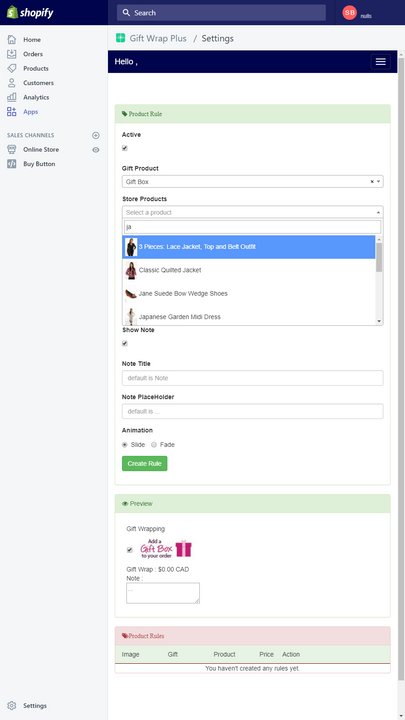Open the Buy Button channel icon
This screenshot has height=720, width=405.
pyautogui.click(x=11, y=164)
